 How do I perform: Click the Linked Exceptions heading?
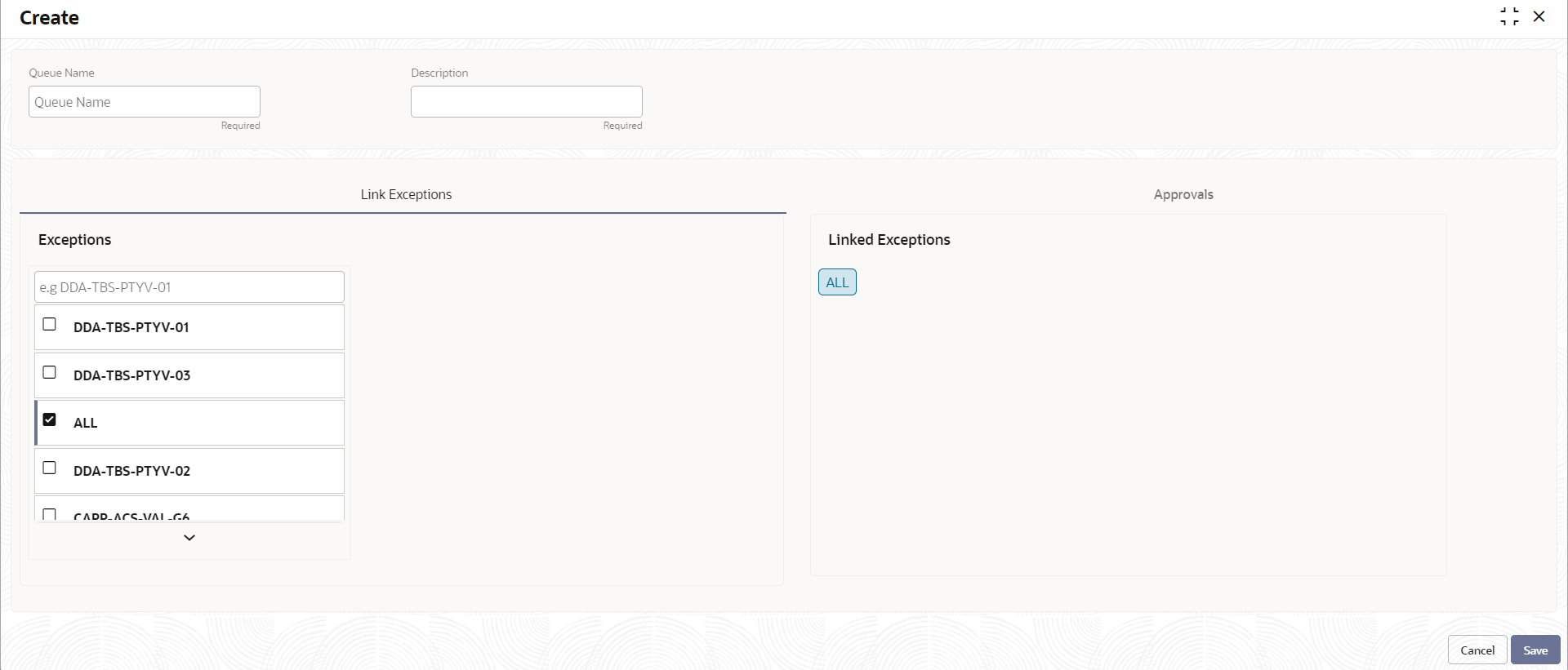tap(889, 240)
